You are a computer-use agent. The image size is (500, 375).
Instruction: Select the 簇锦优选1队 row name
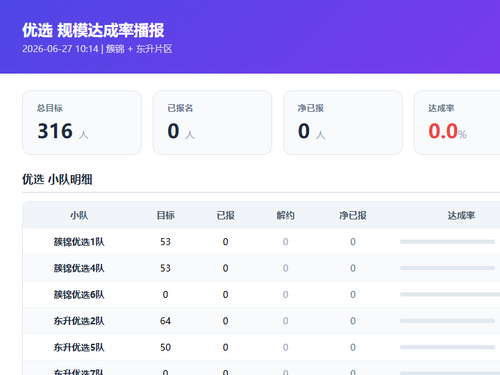pyautogui.click(x=79, y=242)
